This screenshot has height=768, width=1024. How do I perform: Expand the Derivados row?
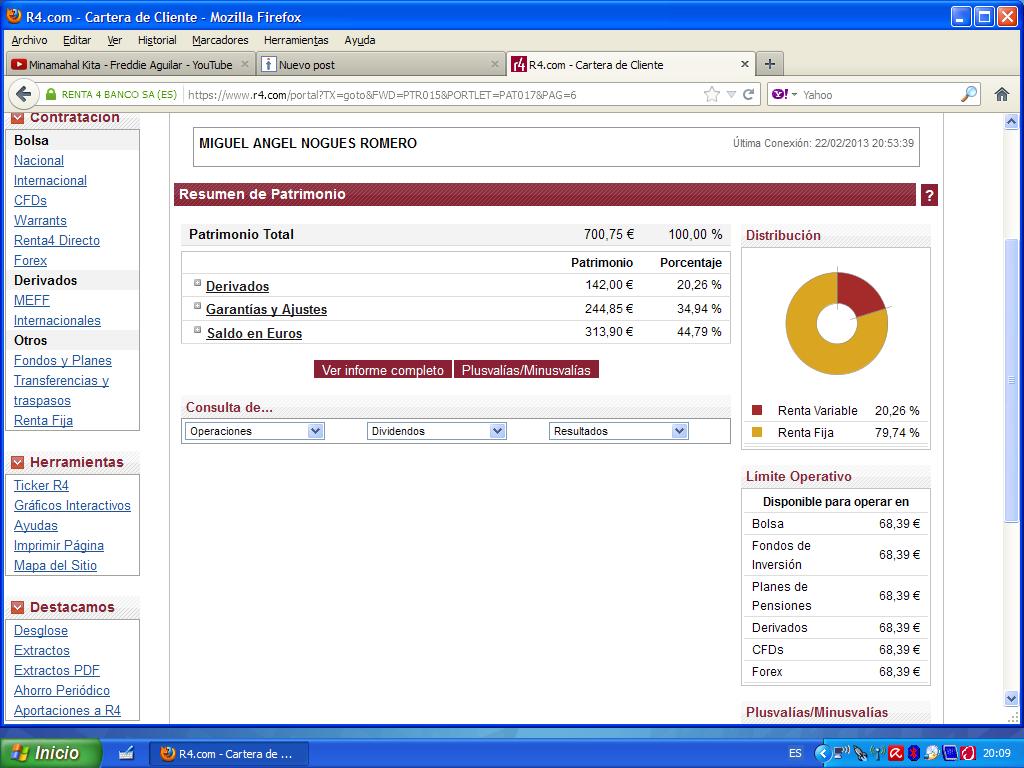(198, 283)
